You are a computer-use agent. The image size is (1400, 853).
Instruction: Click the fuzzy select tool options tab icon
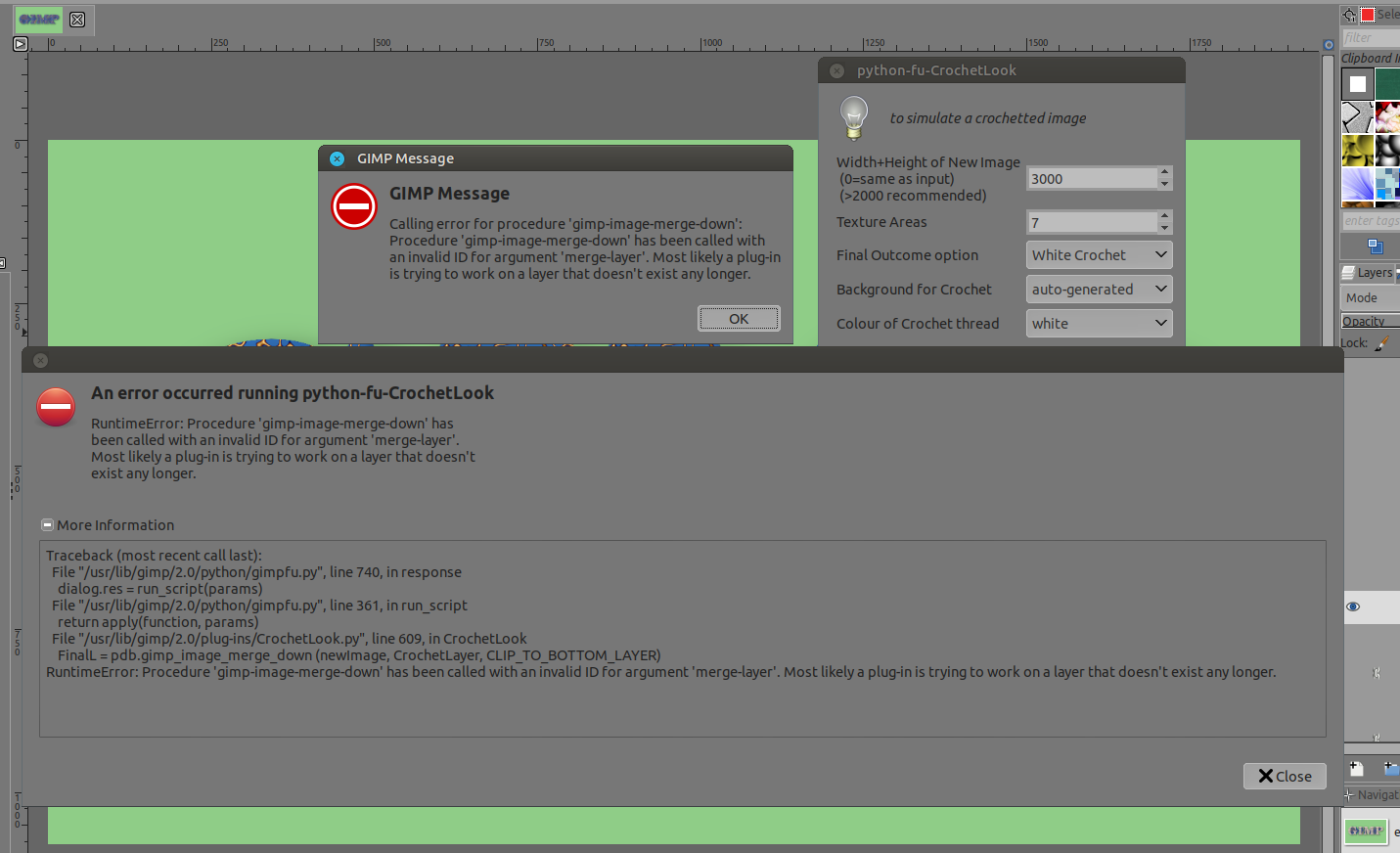click(x=1349, y=15)
